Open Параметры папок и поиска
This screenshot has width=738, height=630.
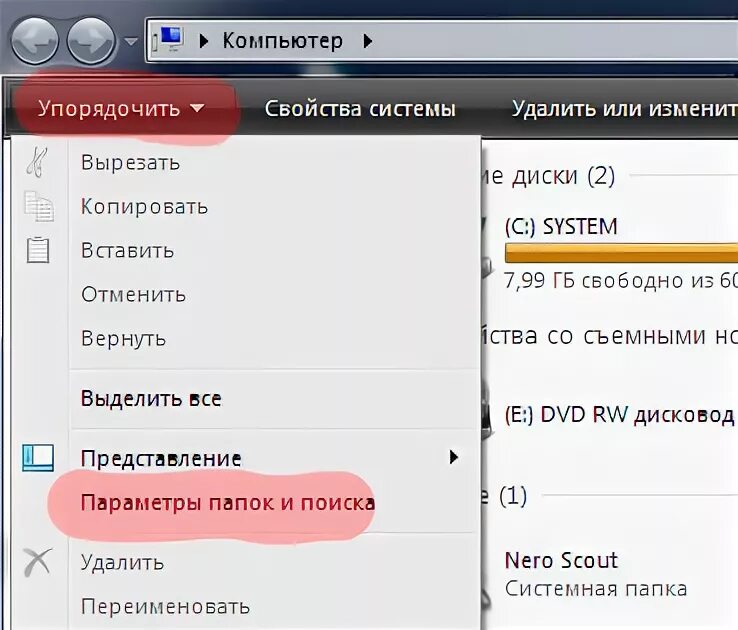(228, 503)
